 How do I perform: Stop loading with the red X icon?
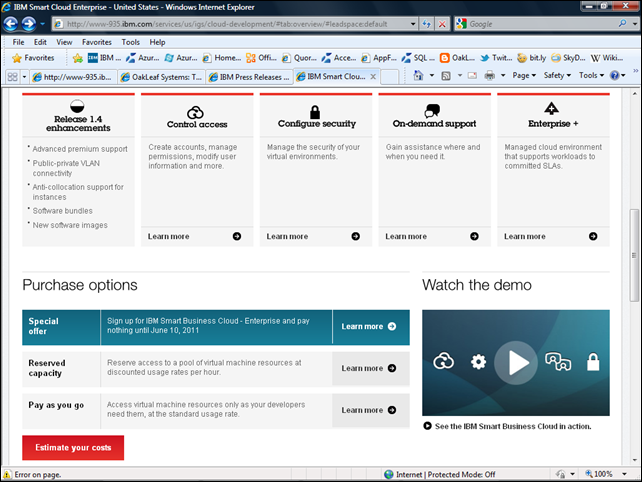click(442, 24)
